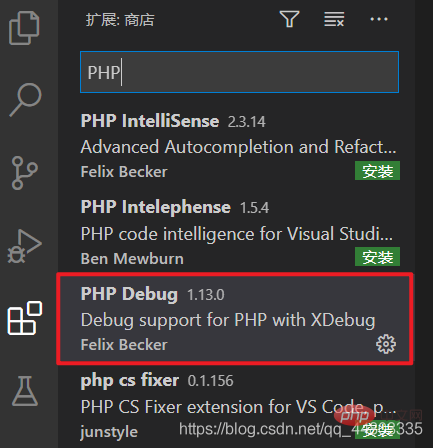The image size is (433, 448).
Task: Open the views and more actions menu
Action: coord(379,19)
